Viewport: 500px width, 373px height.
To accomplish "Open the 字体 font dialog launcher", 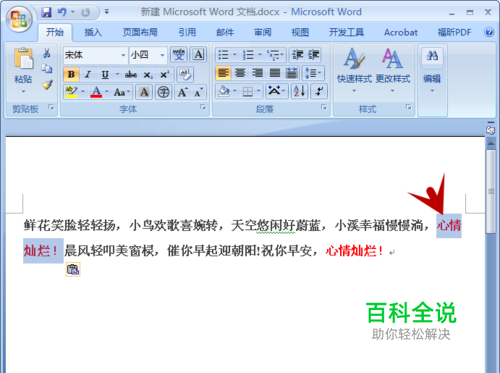I will point(203,107).
